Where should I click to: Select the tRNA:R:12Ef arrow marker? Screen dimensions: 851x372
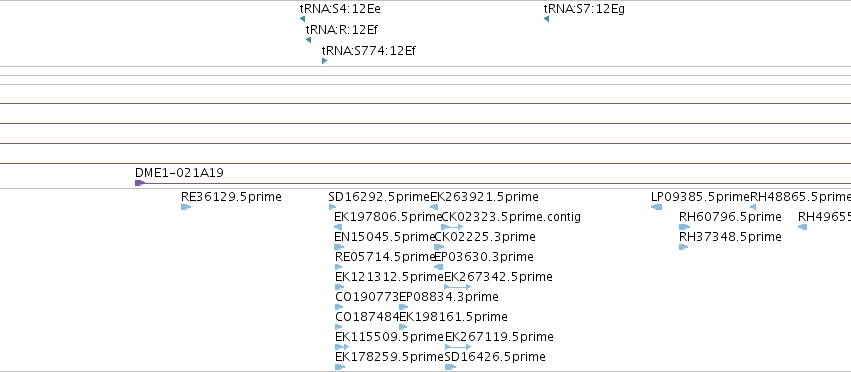click(x=308, y=40)
